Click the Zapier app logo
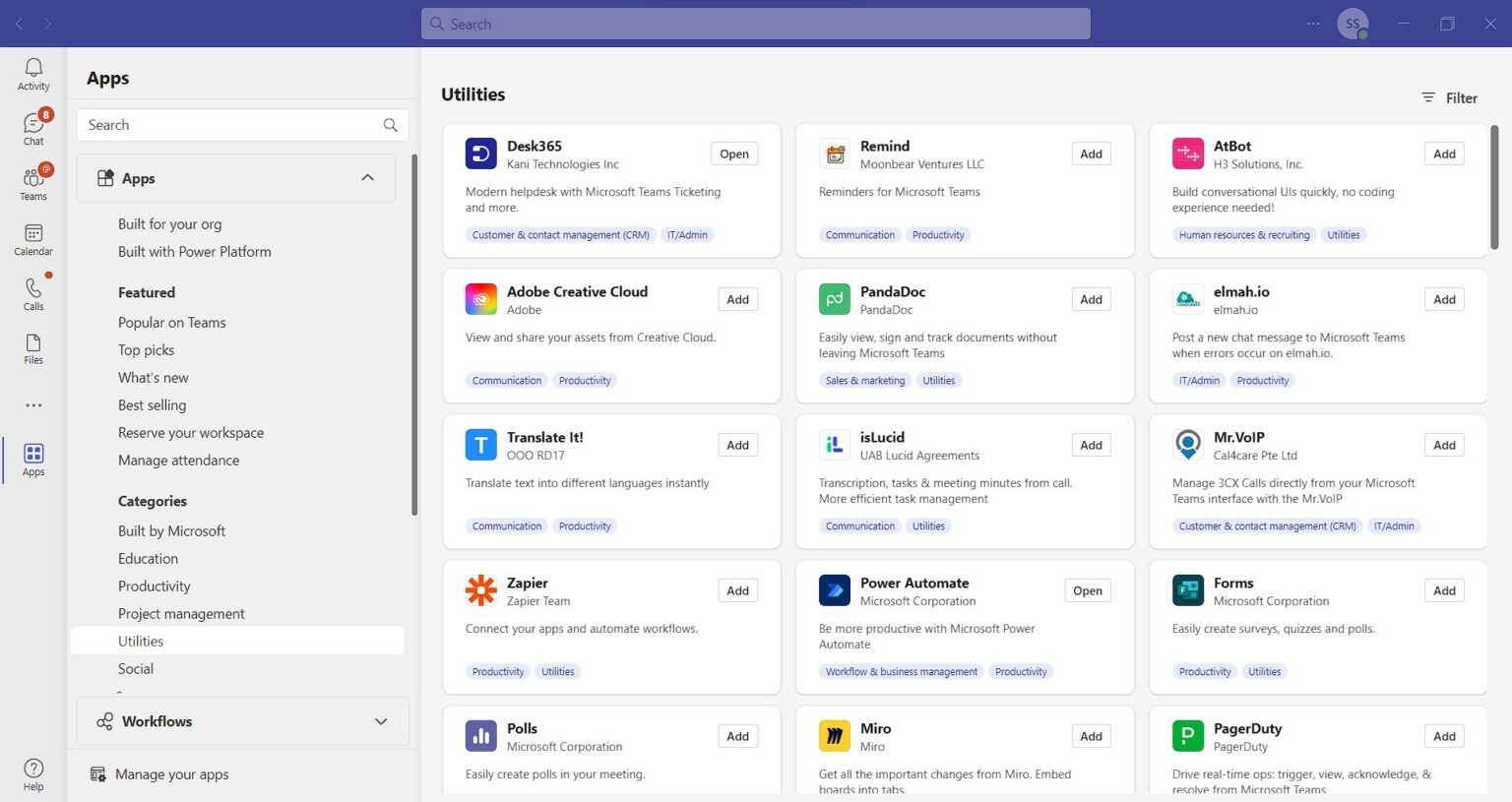 480,589
